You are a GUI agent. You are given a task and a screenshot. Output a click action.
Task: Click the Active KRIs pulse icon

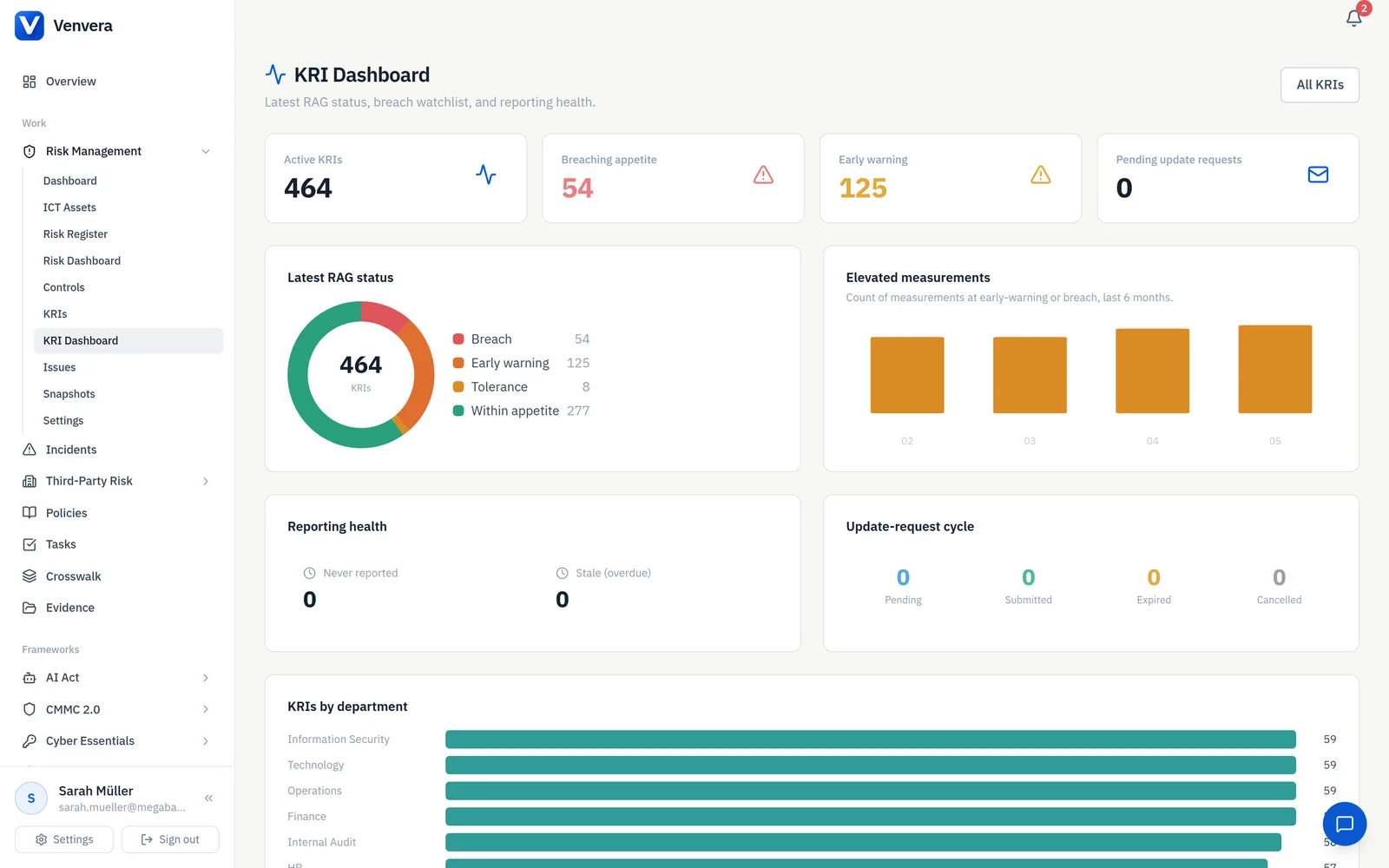coord(486,174)
